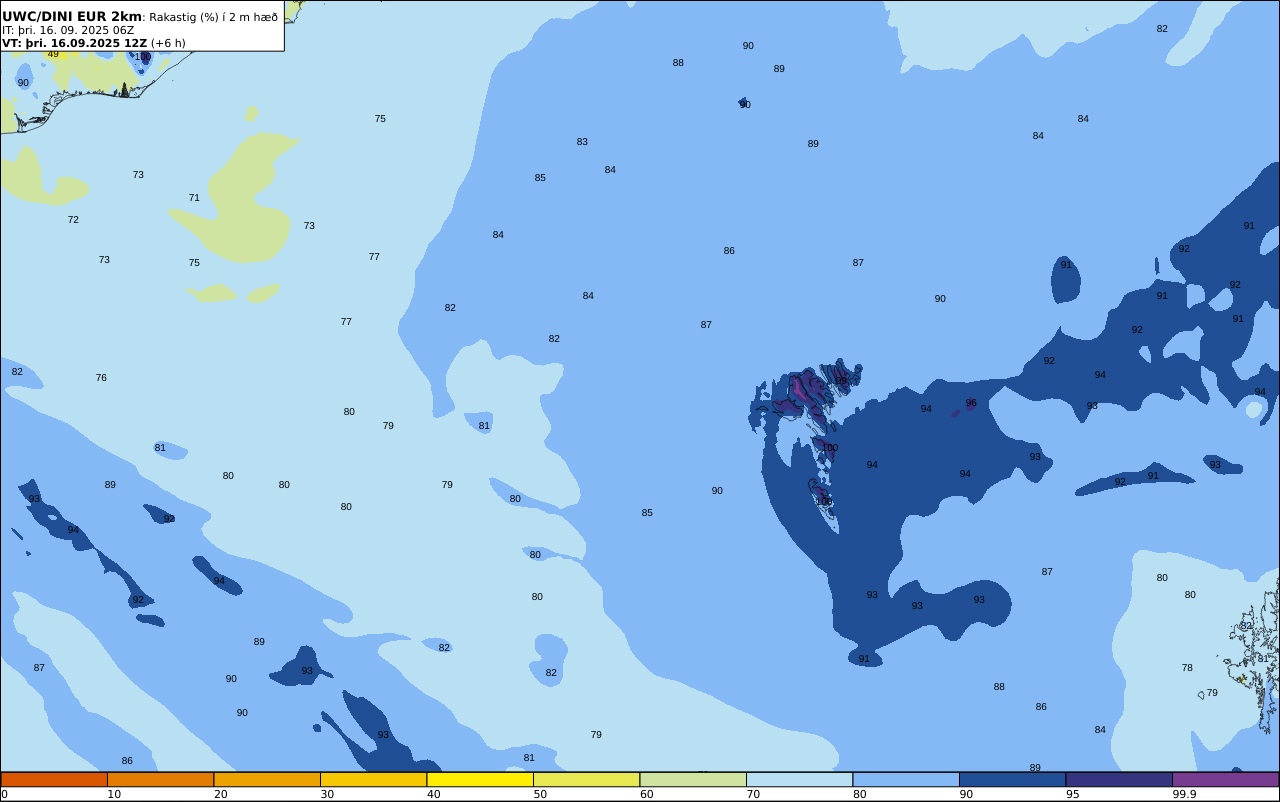Choose the light green 60–70 legend swatch
The image size is (1280, 802).
(x=693, y=779)
